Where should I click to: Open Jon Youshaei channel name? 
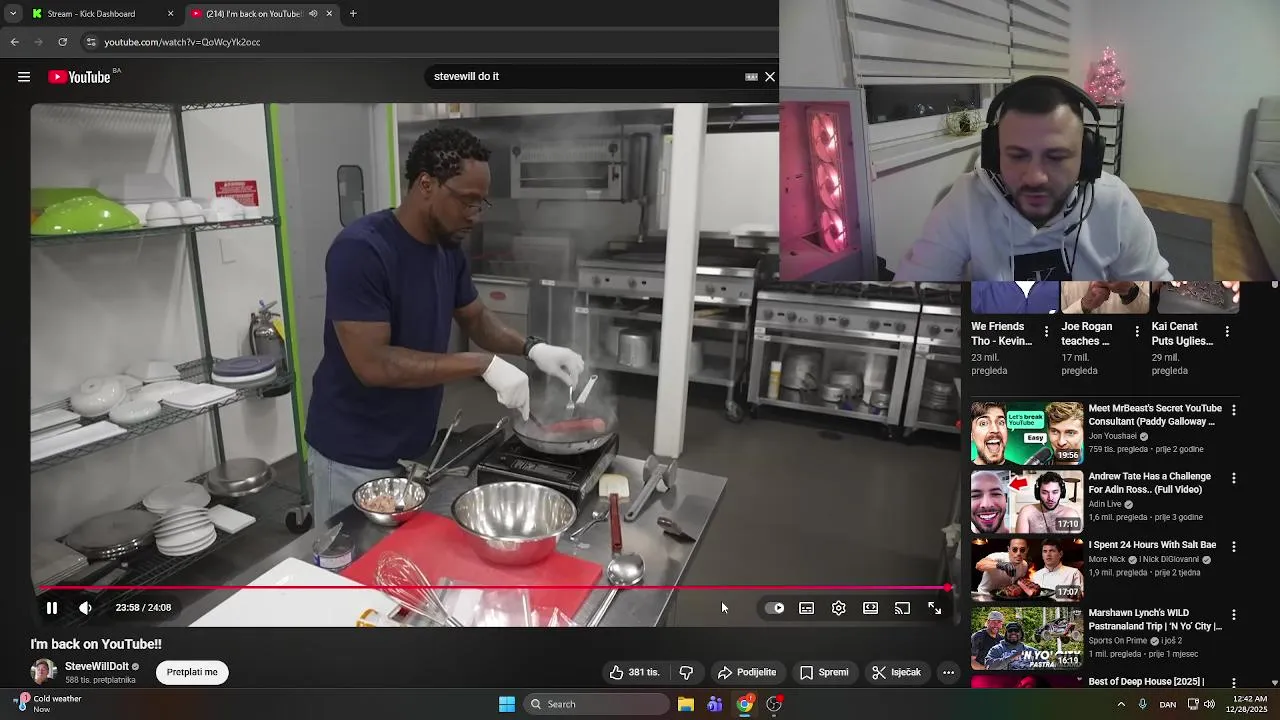coord(1113,436)
